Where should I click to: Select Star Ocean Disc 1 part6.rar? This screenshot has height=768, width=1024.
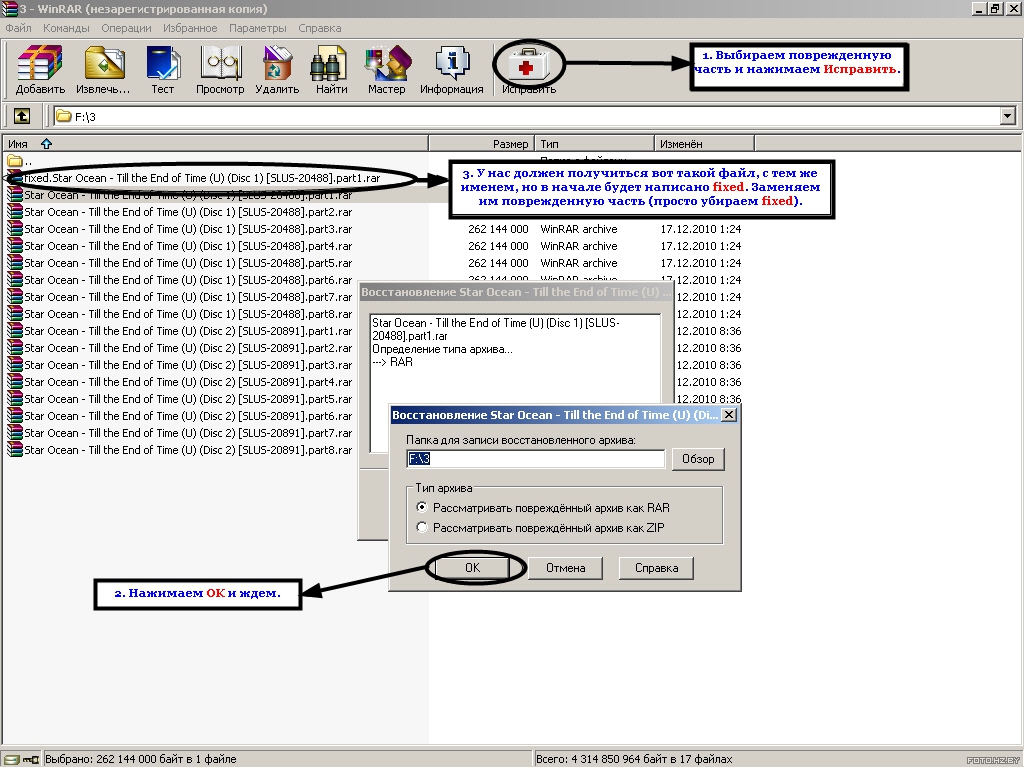click(x=188, y=280)
